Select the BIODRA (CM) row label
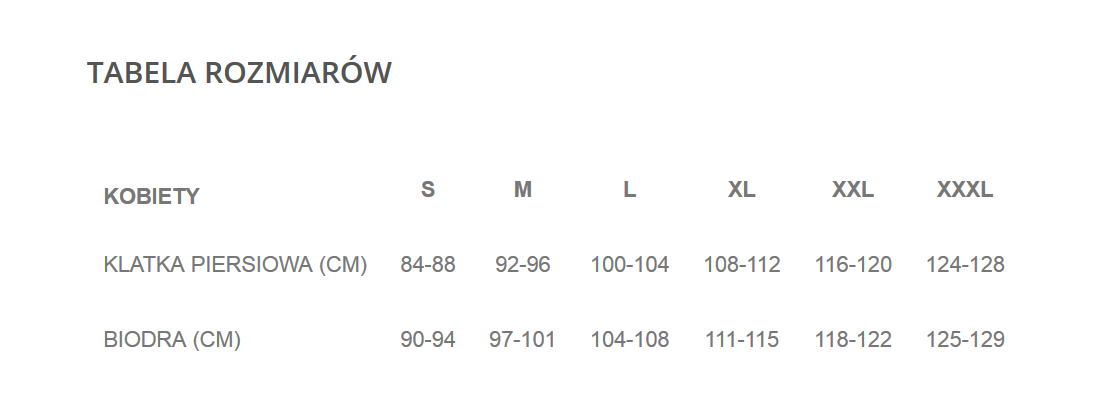1099x407 pixels. 172,340
